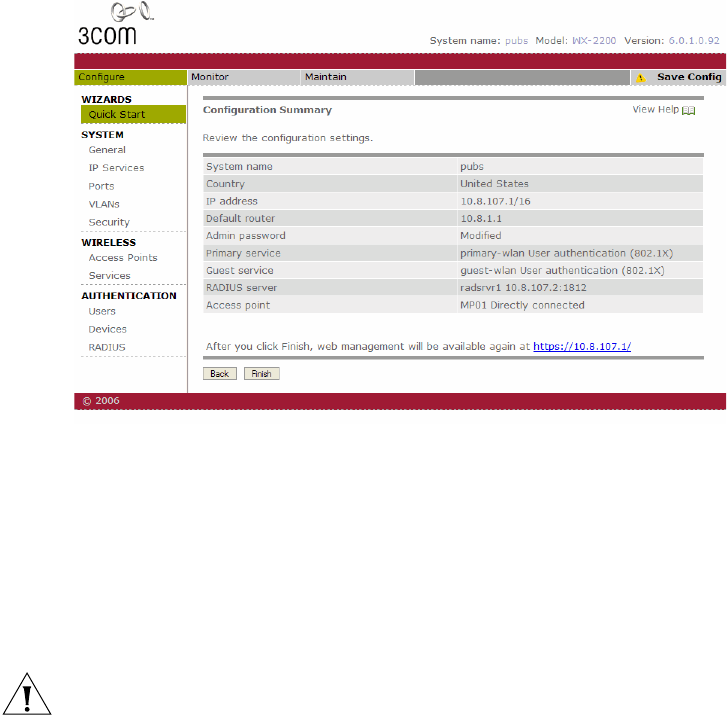
Task: Click the version 6.0.1.0.92 value
Action: pyautogui.click(x=694, y=41)
